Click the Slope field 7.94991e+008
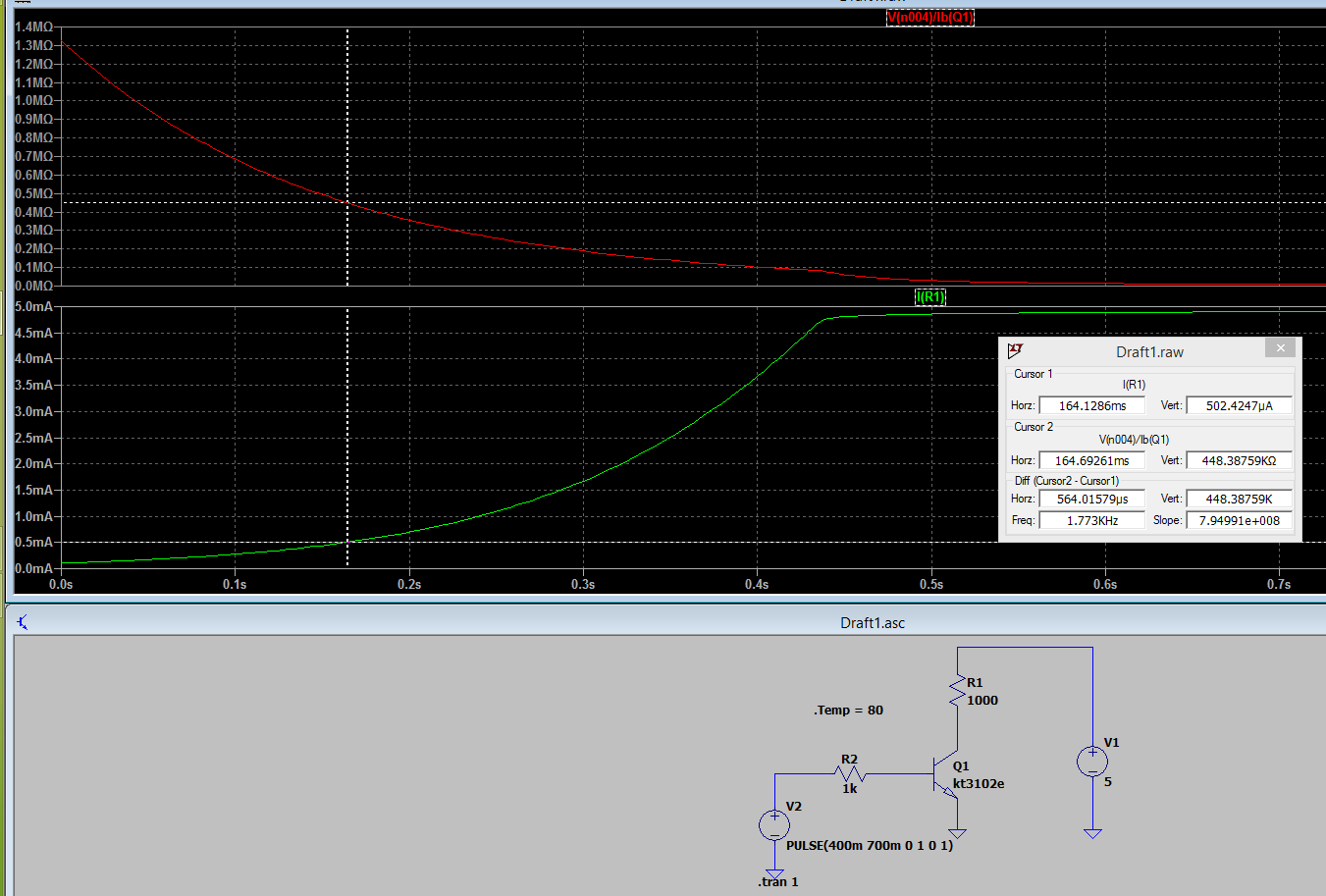The image size is (1326, 896). (1239, 520)
